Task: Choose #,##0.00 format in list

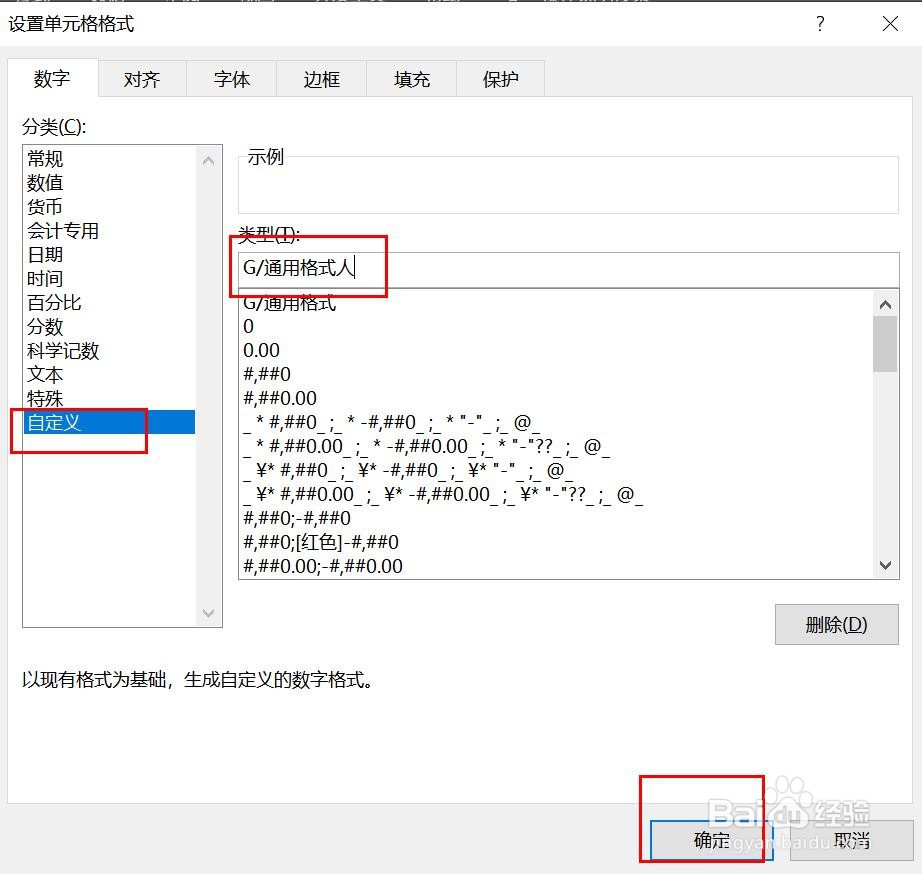Action: coord(556,398)
